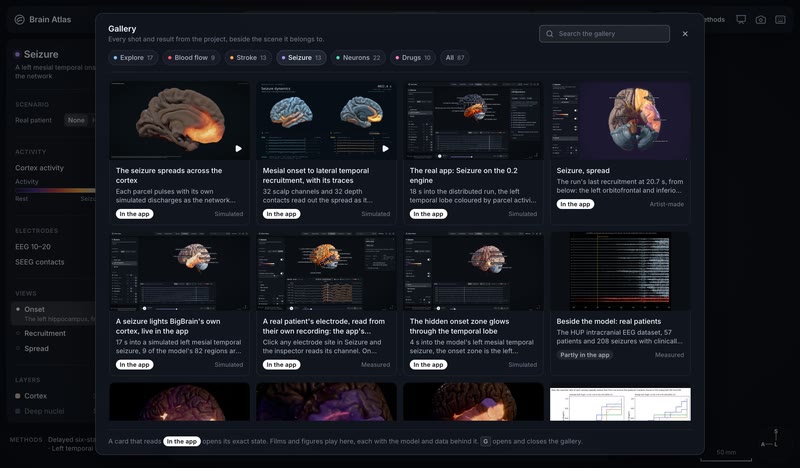The width and height of the screenshot is (800, 468).
Task: Select 'None' for Real patient in sidebar
Action: click(x=76, y=120)
